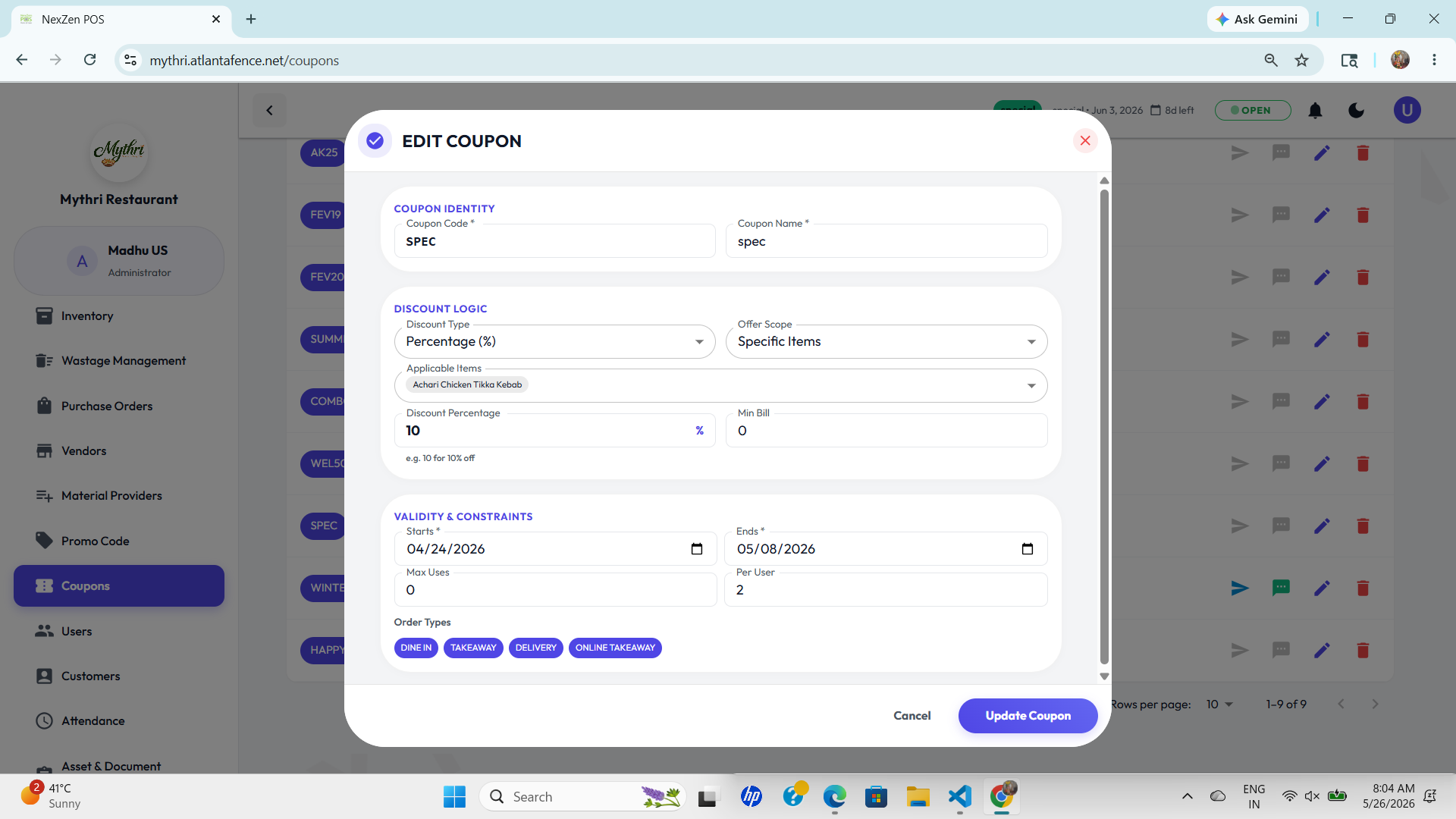The image size is (1456, 819).
Task: Click the trash icon in the HAPPY row
Action: (1363, 650)
